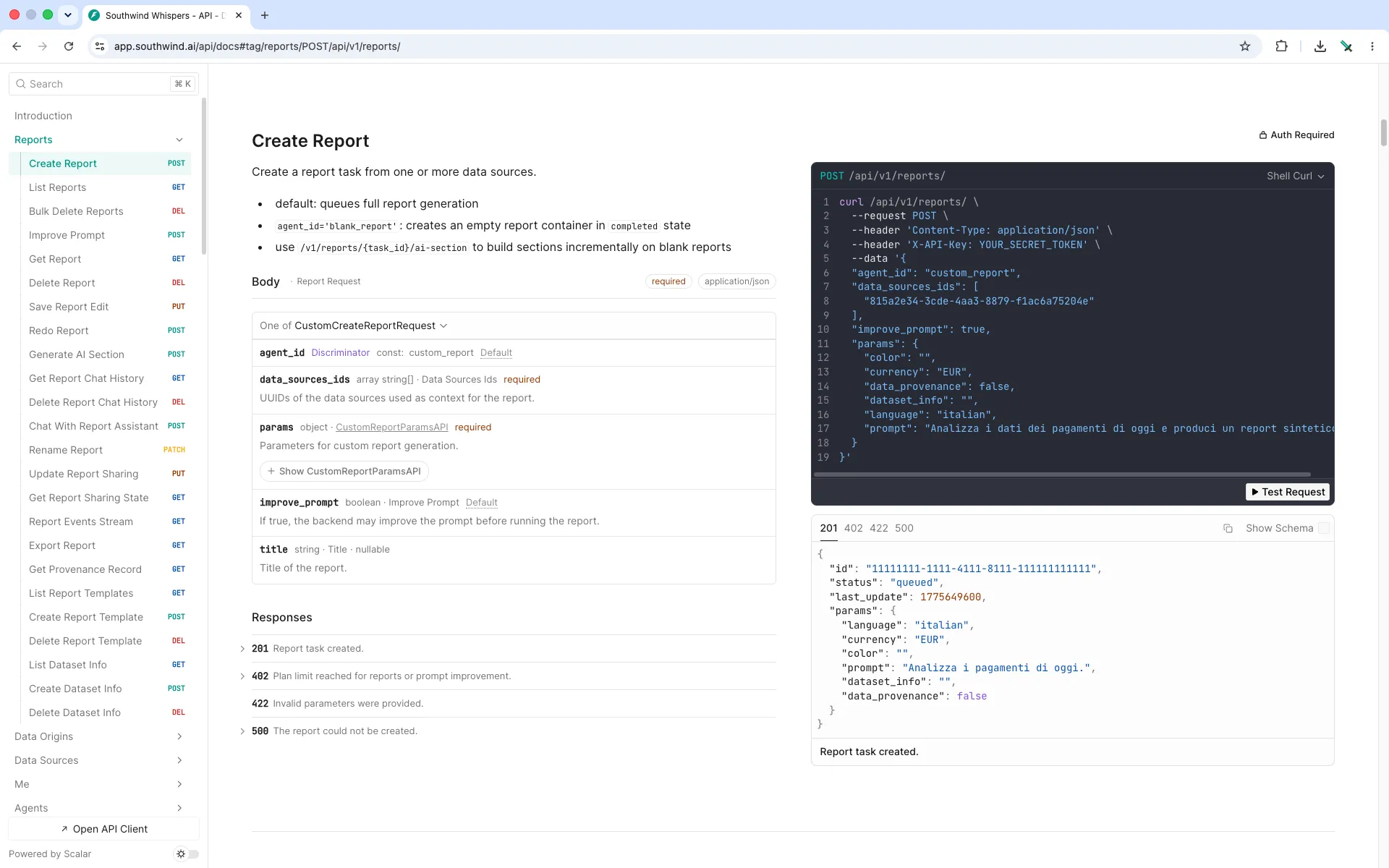Click the Create Report heading
The width and height of the screenshot is (1389, 868).
click(x=310, y=141)
